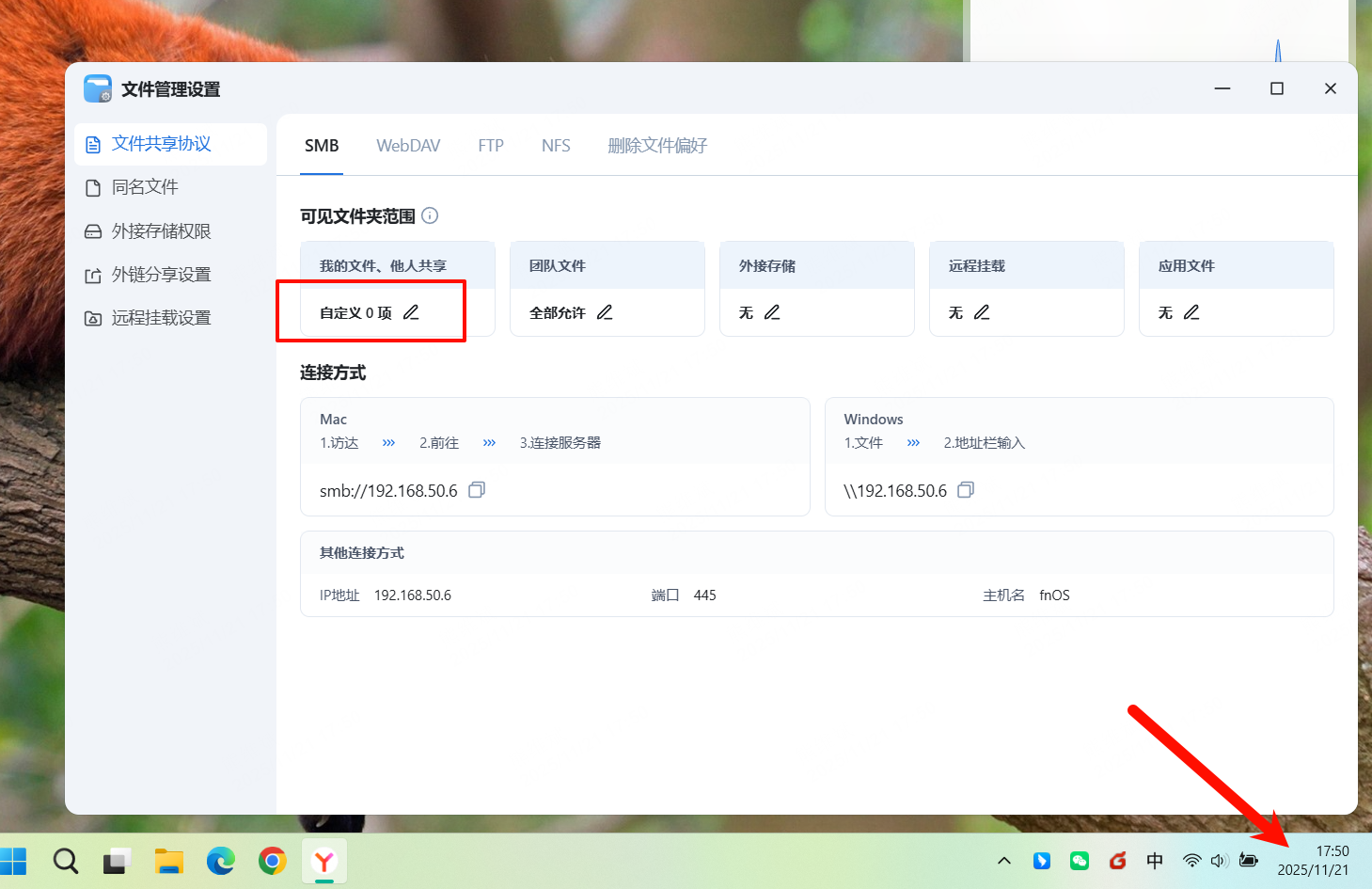Open the 文件共享协议 sidebar section
This screenshot has height=889, width=1372.
click(x=170, y=144)
